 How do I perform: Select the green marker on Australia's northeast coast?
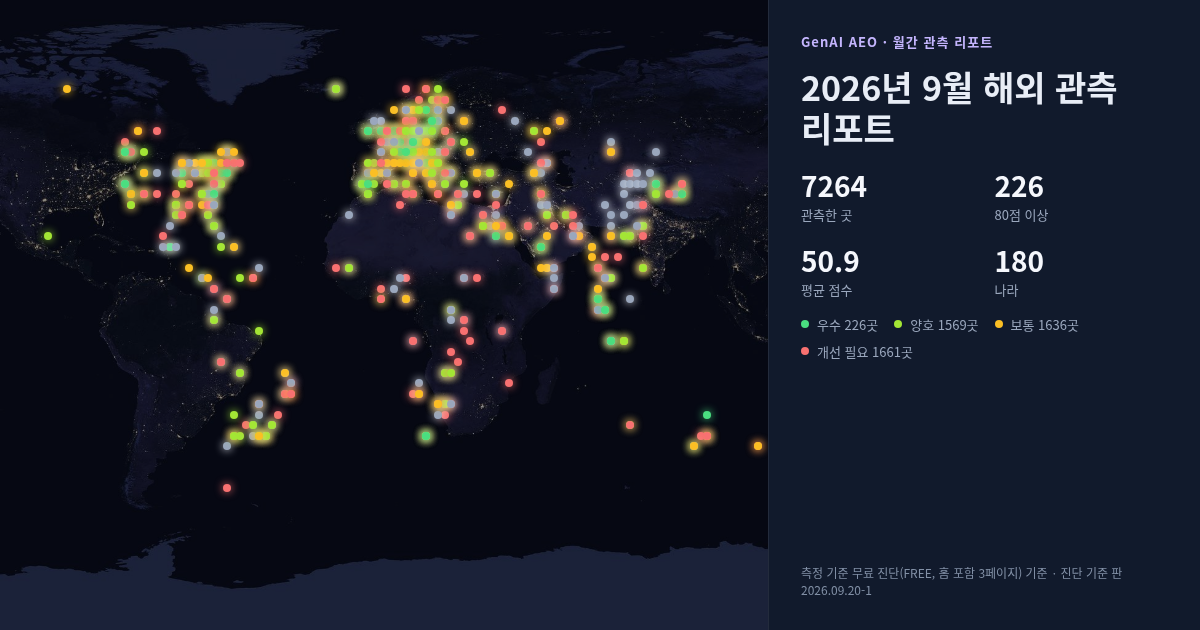tap(707, 415)
